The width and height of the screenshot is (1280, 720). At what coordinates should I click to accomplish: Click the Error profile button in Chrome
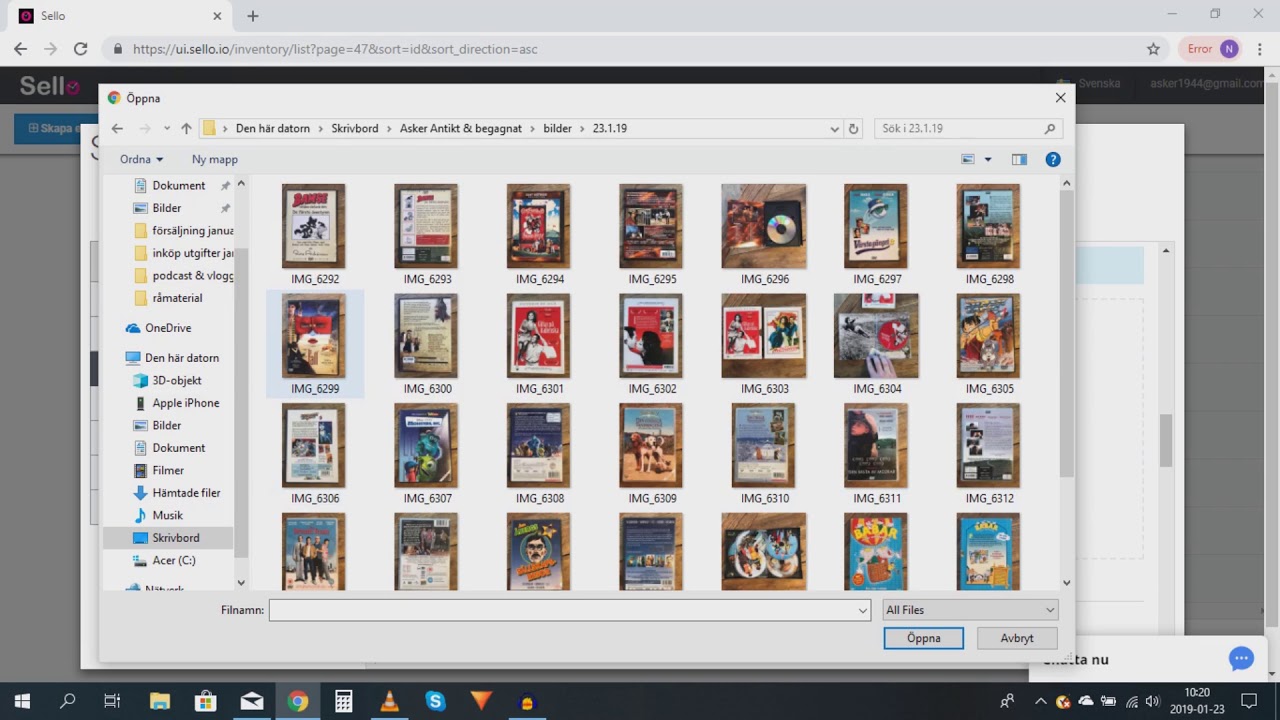[x=1211, y=49]
